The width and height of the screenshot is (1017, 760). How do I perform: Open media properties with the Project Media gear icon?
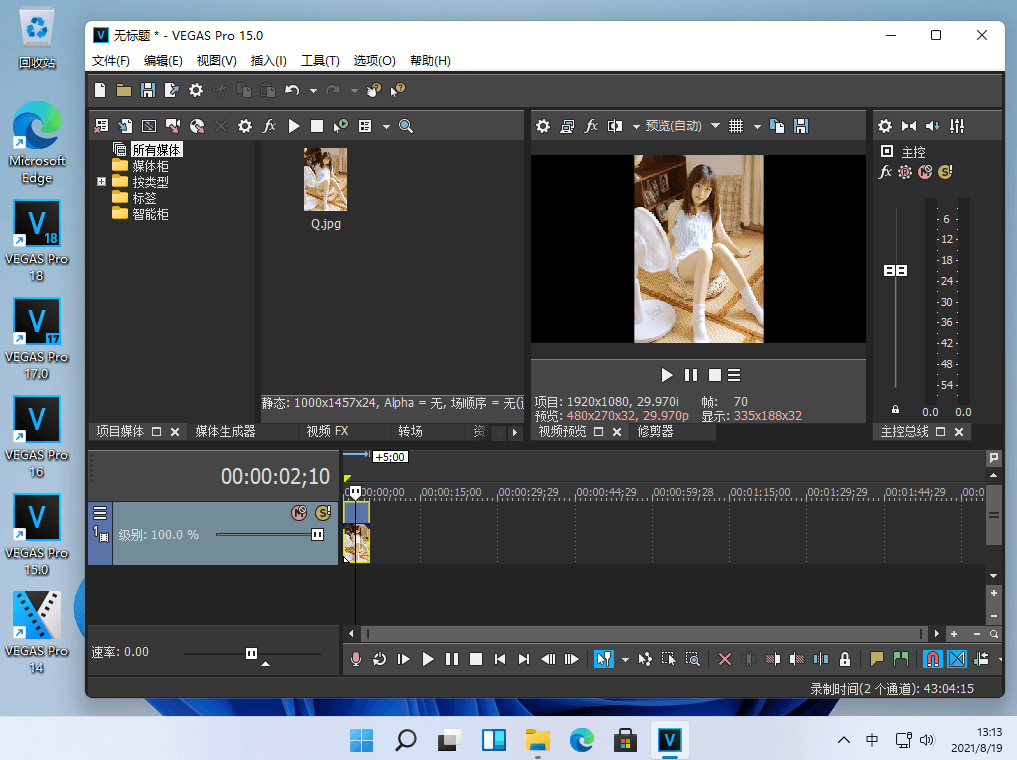[245, 126]
